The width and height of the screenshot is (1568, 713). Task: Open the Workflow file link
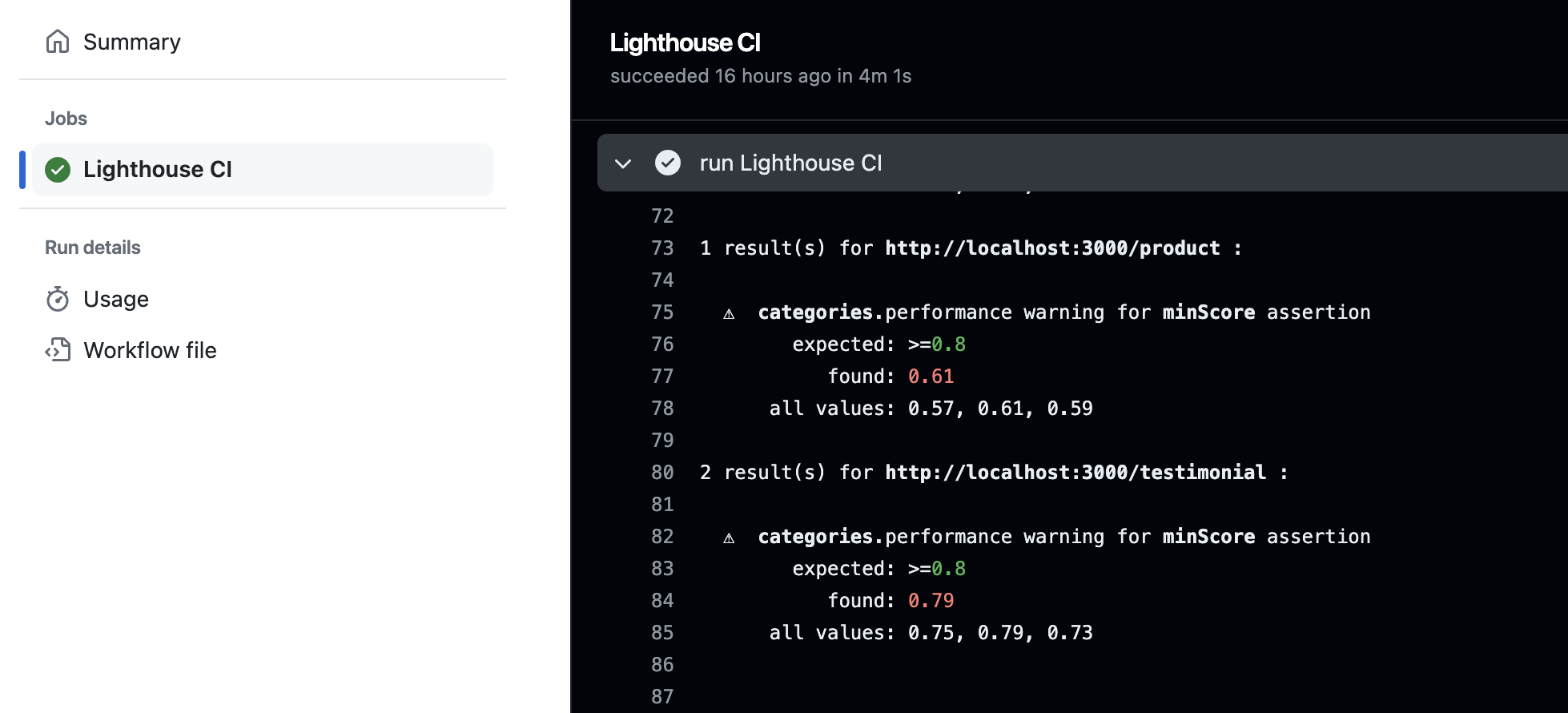(x=150, y=350)
